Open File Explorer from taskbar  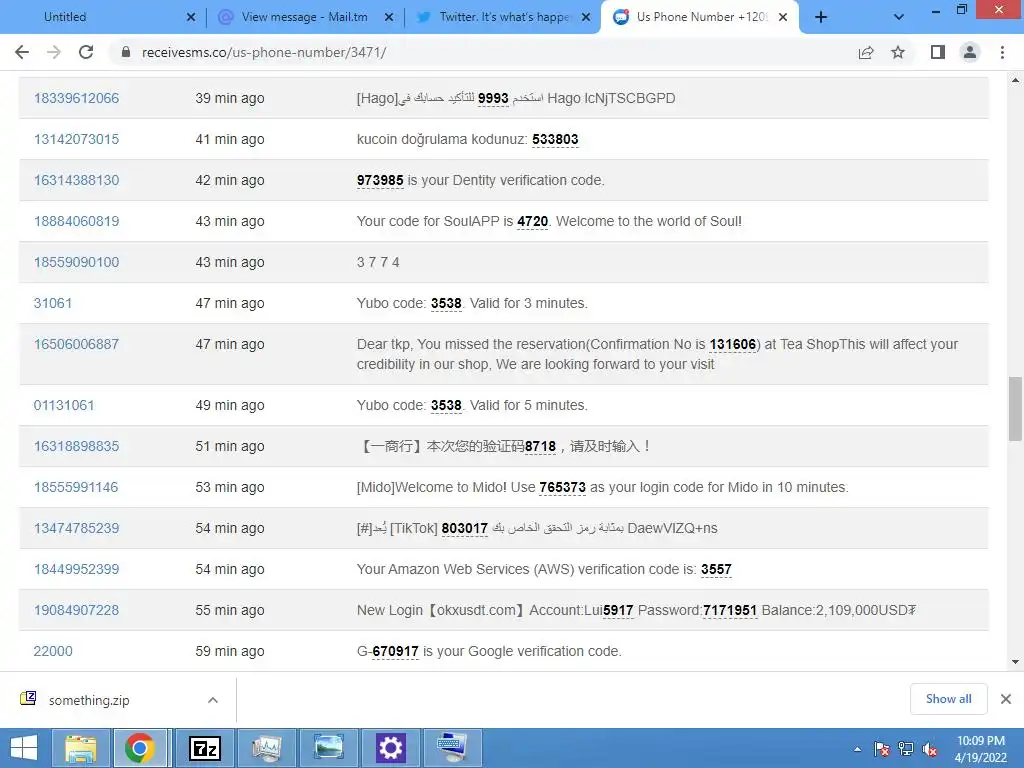click(81, 748)
